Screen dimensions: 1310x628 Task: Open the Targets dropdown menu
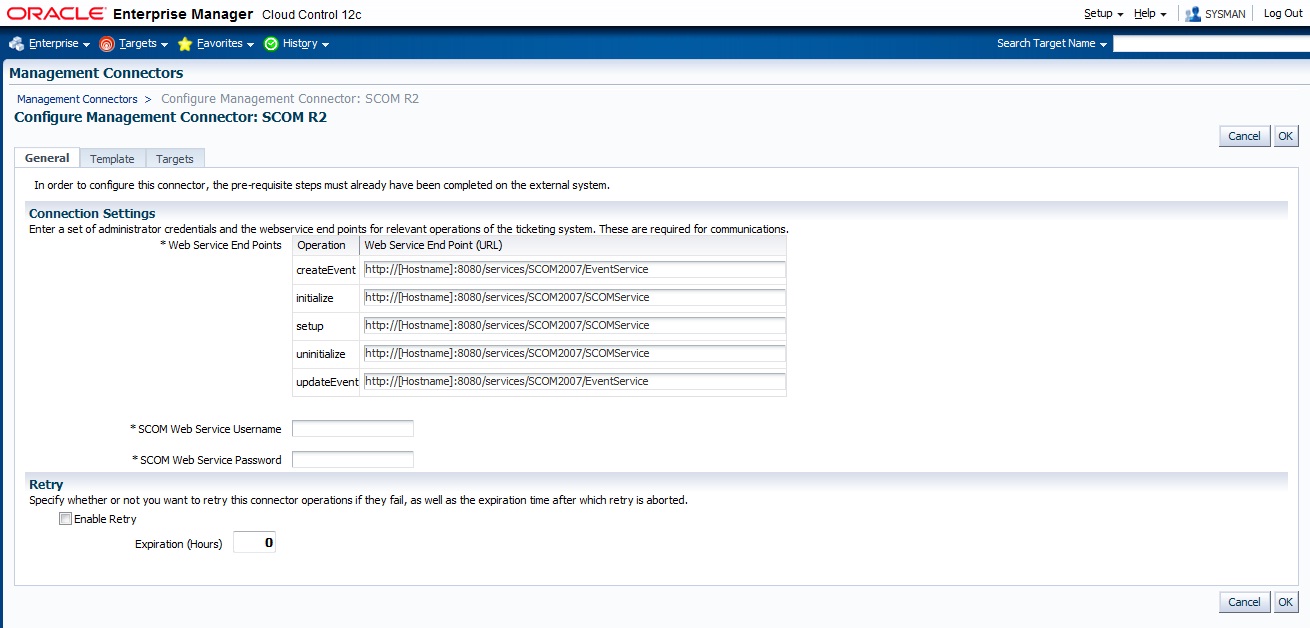[143, 44]
